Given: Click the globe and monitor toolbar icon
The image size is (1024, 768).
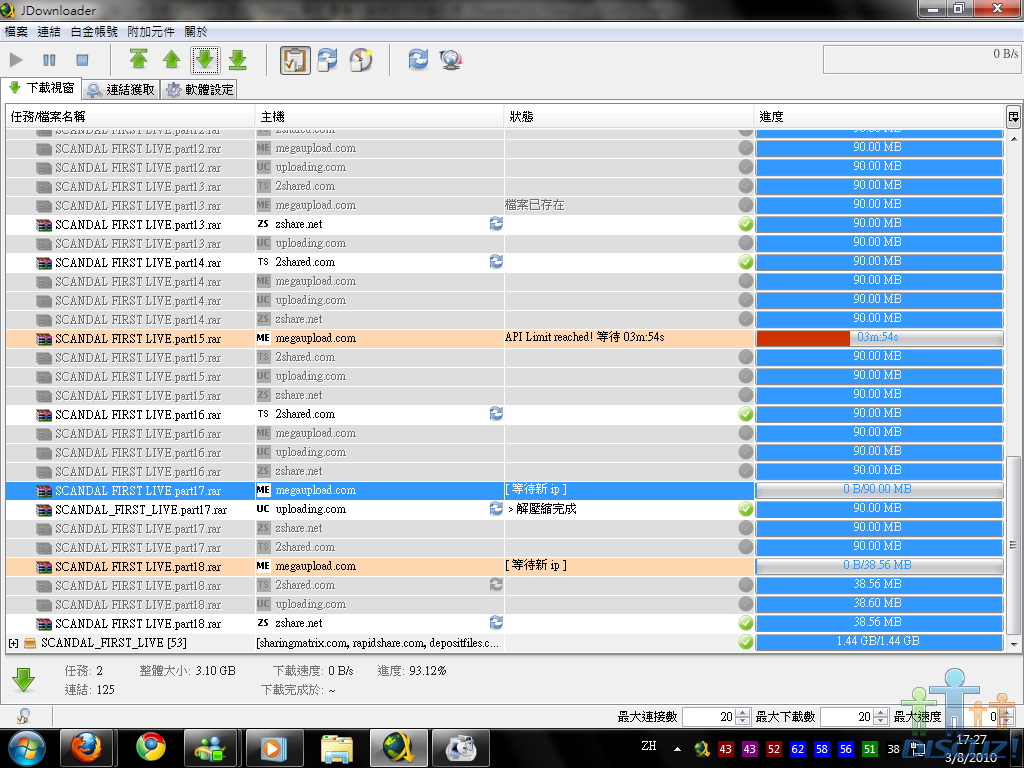Looking at the screenshot, I should point(451,59).
